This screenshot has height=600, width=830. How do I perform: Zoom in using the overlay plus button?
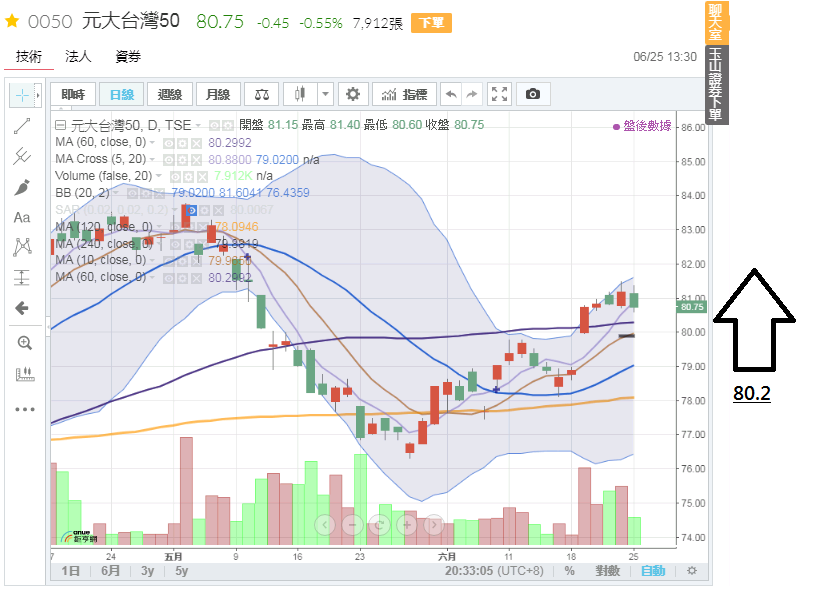point(407,525)
